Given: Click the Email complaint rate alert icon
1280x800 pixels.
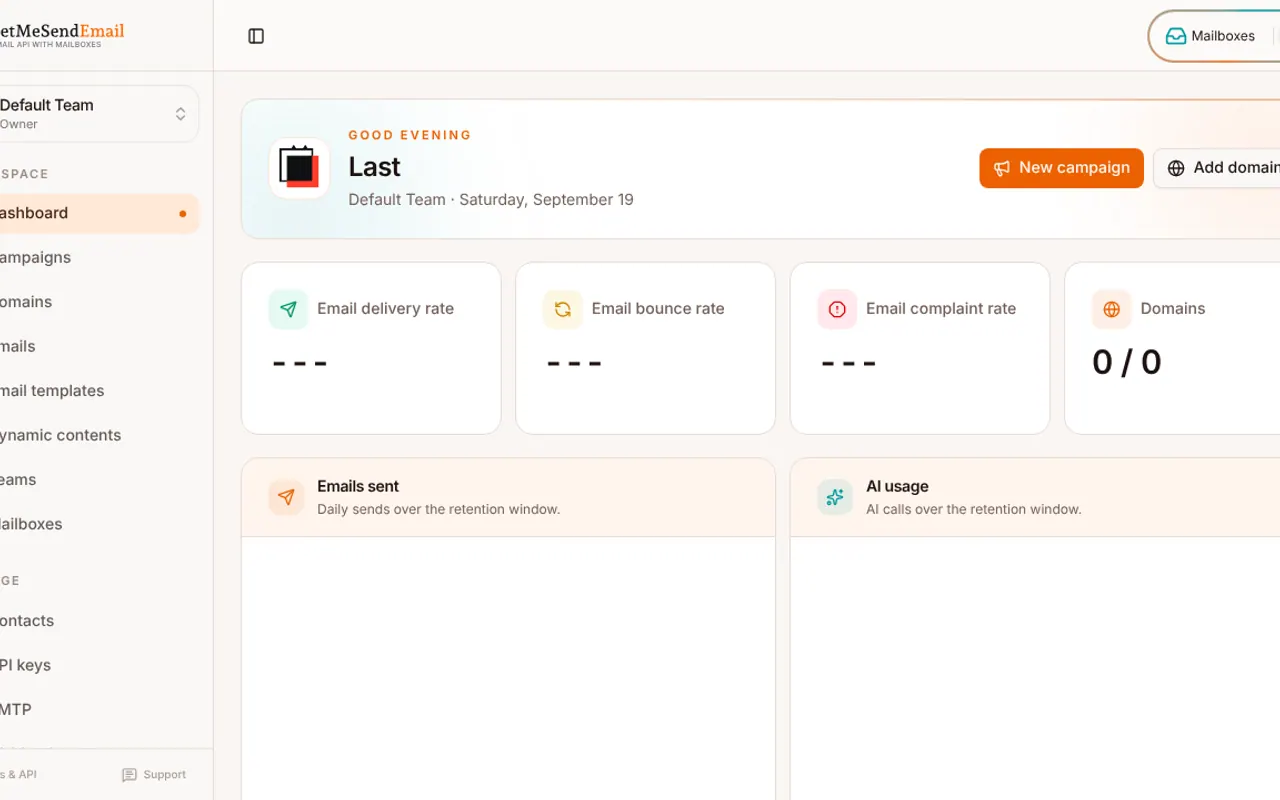Looking at the screenshot, I should pyautogui.click(x=837, y=309).
